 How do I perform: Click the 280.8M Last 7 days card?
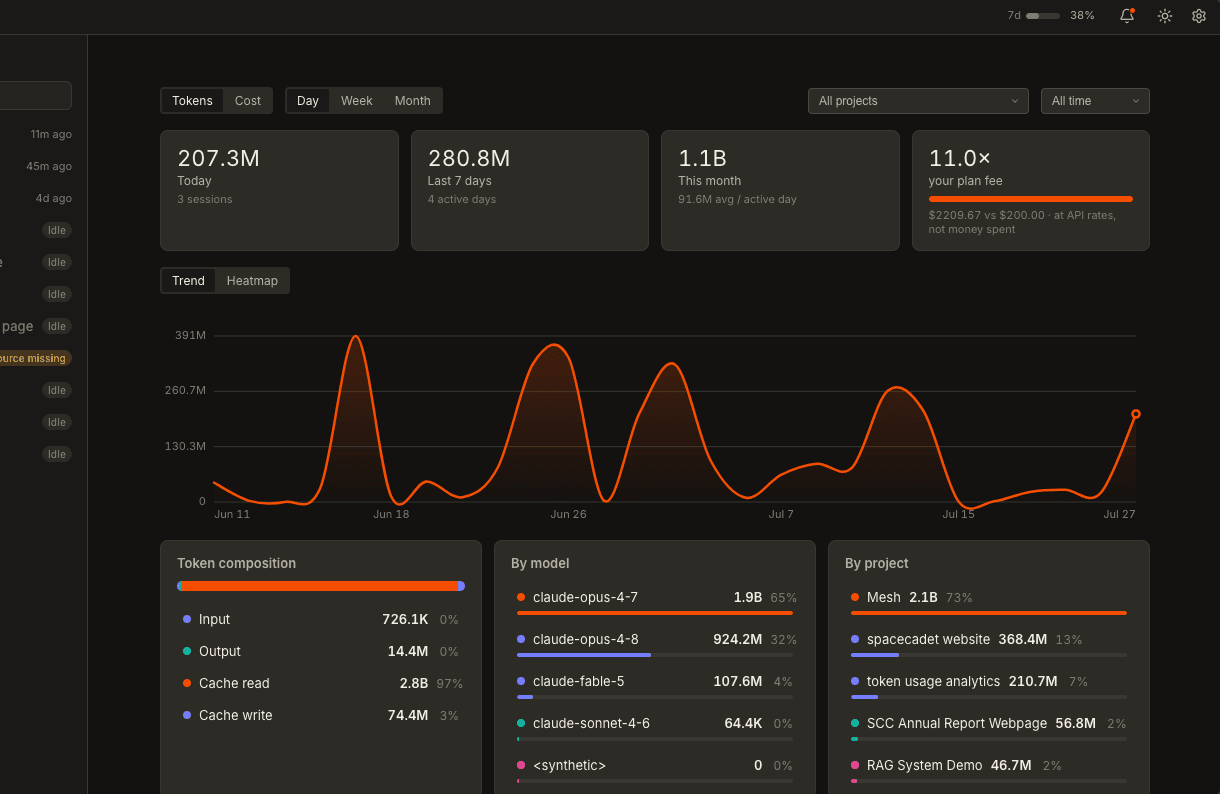pos(530,190)
